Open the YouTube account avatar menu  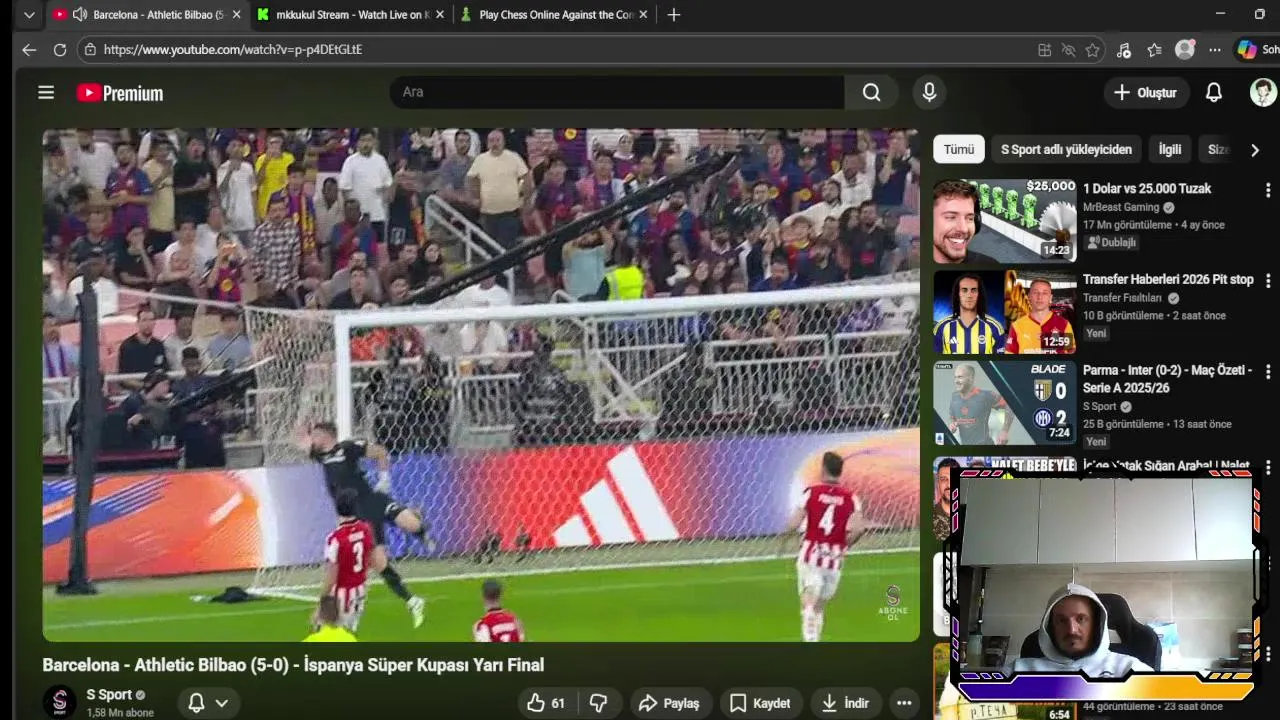tap(1264, 92)
